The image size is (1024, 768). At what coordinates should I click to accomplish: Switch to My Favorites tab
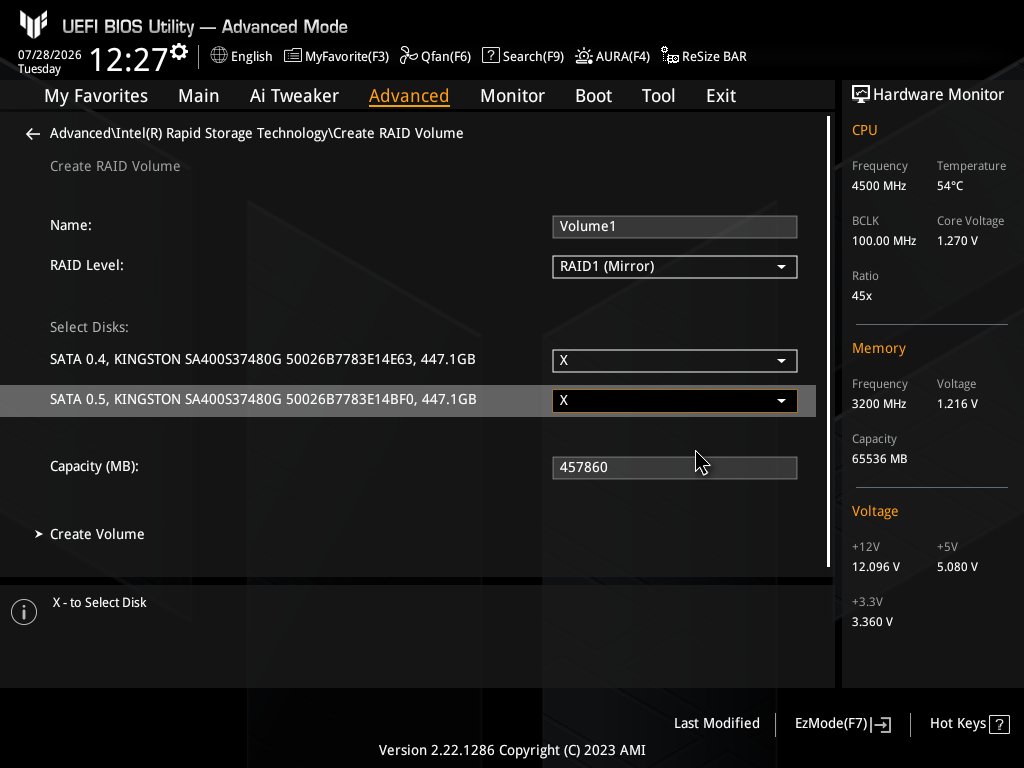coord(96,96)
